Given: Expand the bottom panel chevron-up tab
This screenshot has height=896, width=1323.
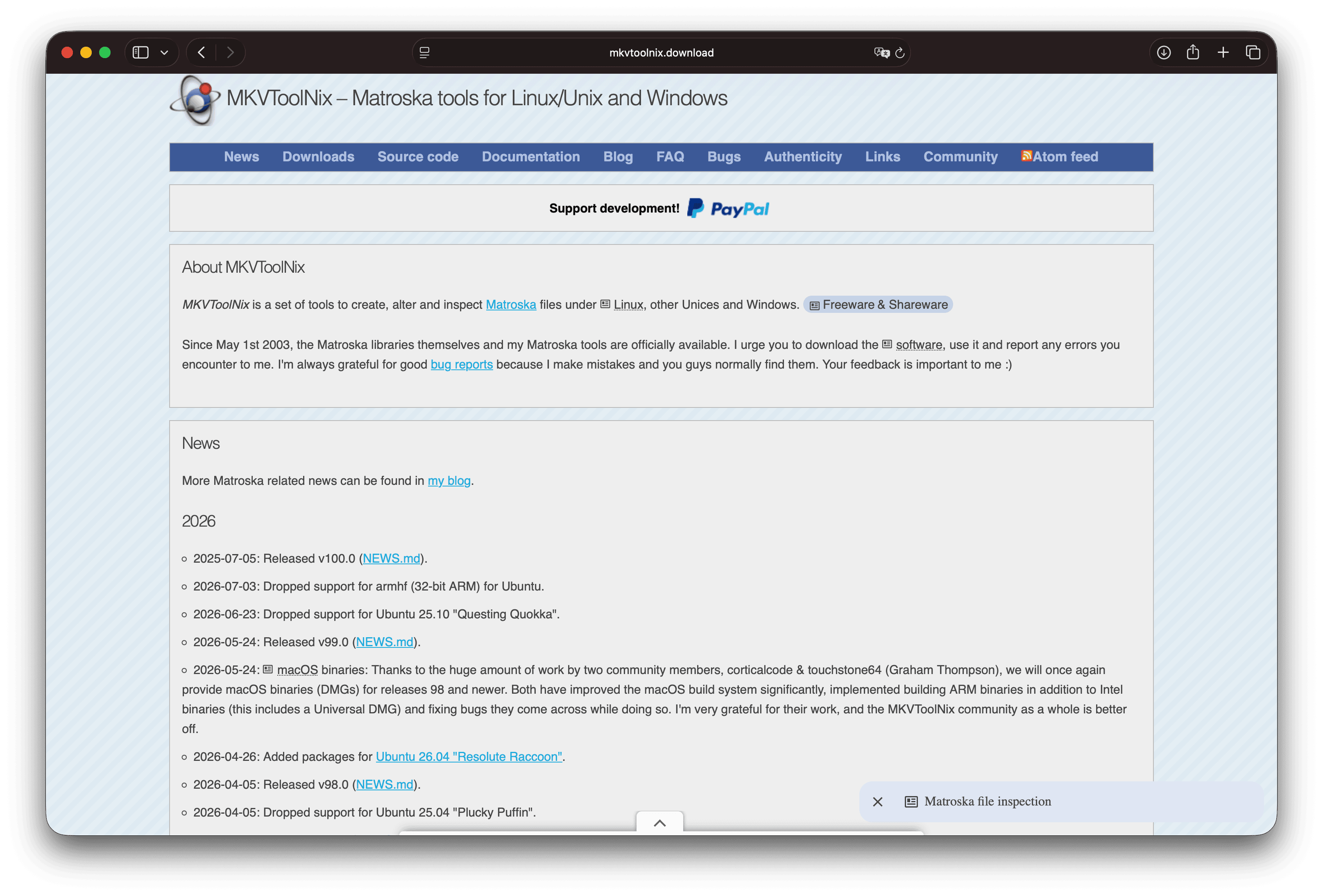Looking at the screenshot, I should click(x=660, y=823).
